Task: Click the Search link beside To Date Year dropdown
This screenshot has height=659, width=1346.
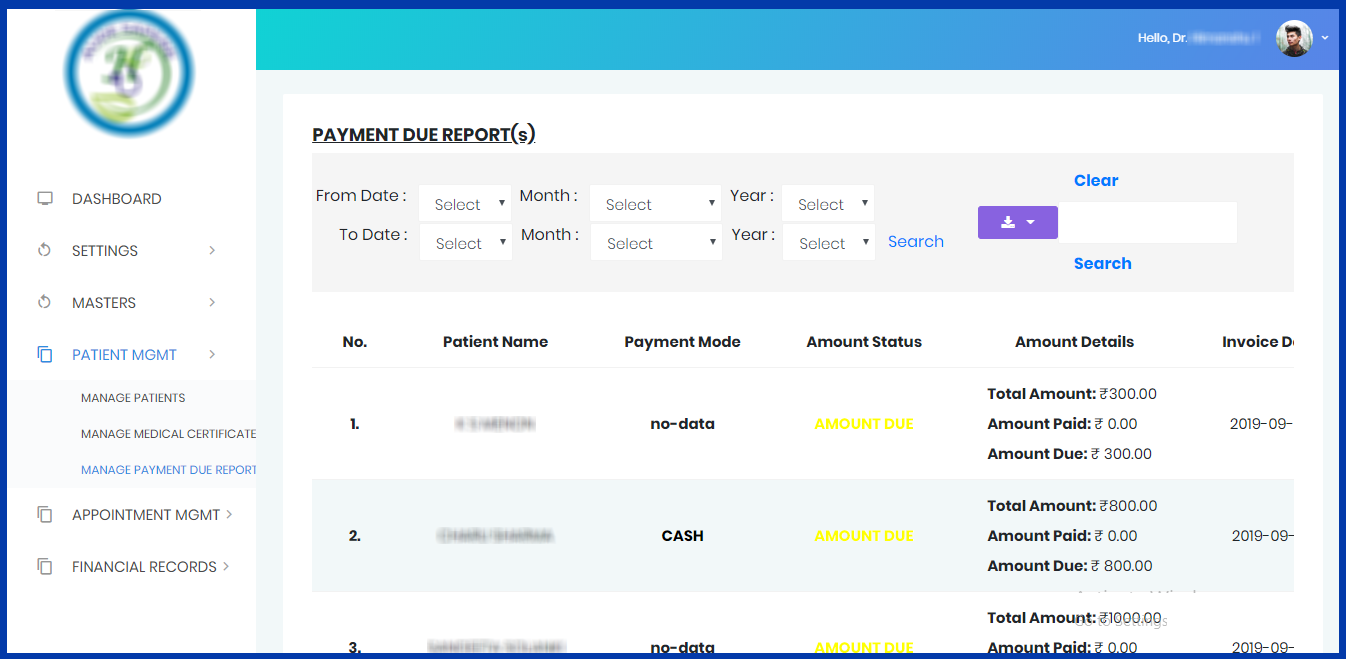Action: tap(916, 242)
